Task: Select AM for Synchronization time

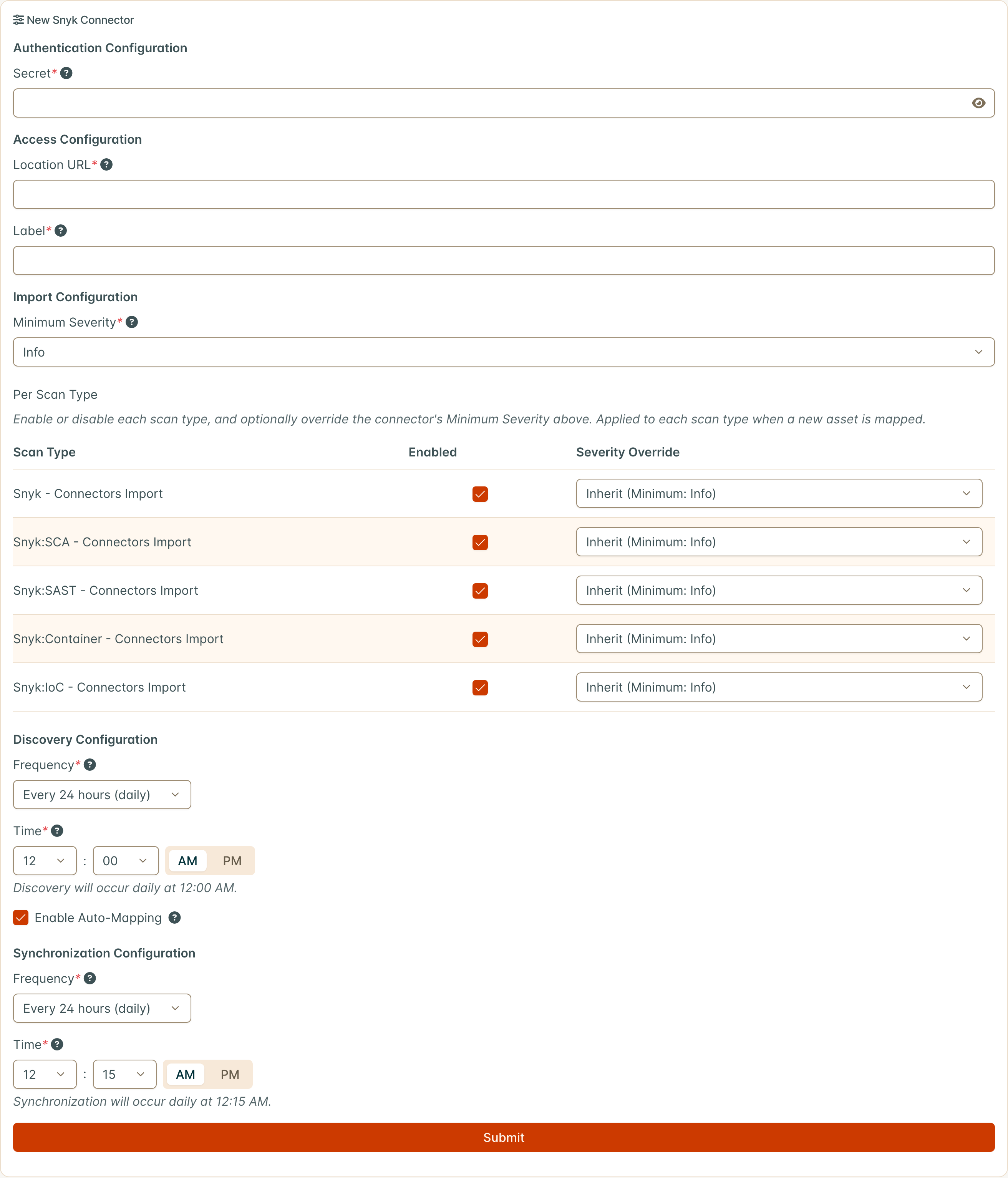Action: coord(185,1075)
